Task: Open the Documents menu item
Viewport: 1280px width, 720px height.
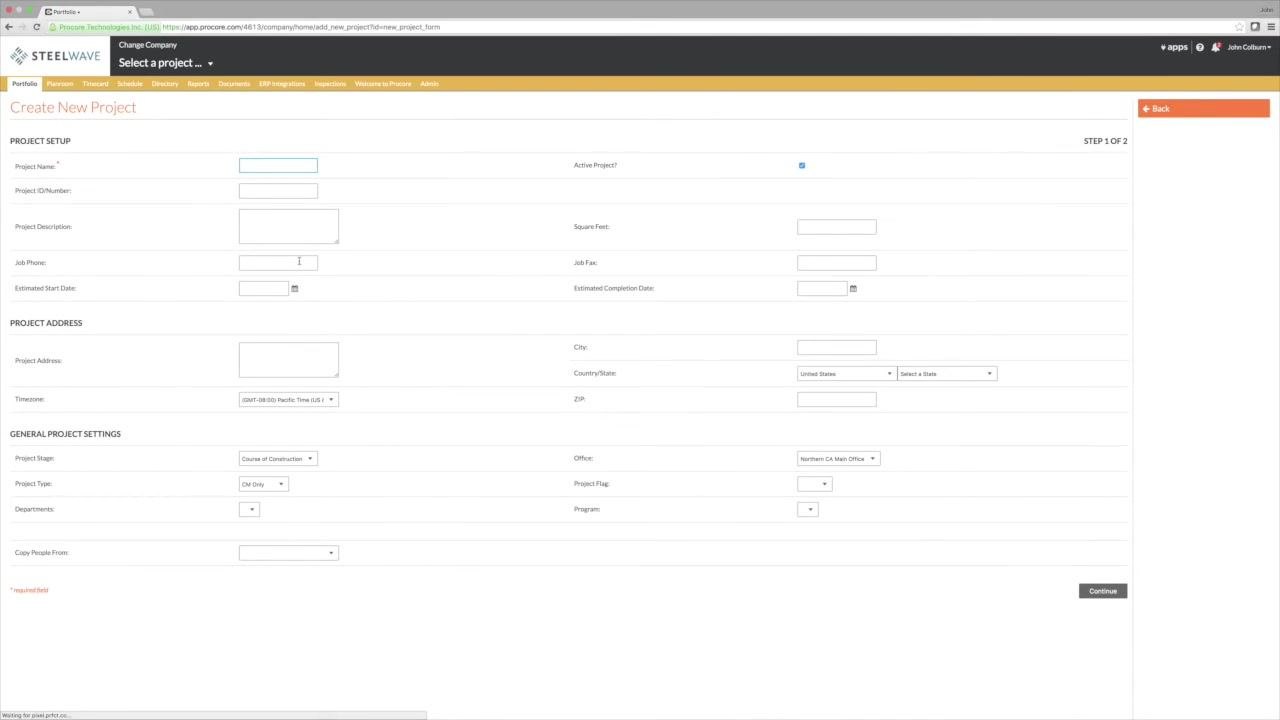Action: 234,84
